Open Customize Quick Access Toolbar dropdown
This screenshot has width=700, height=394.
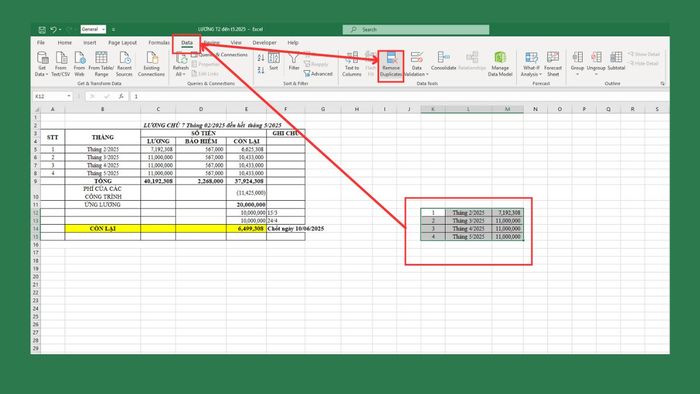click(113, 30)
